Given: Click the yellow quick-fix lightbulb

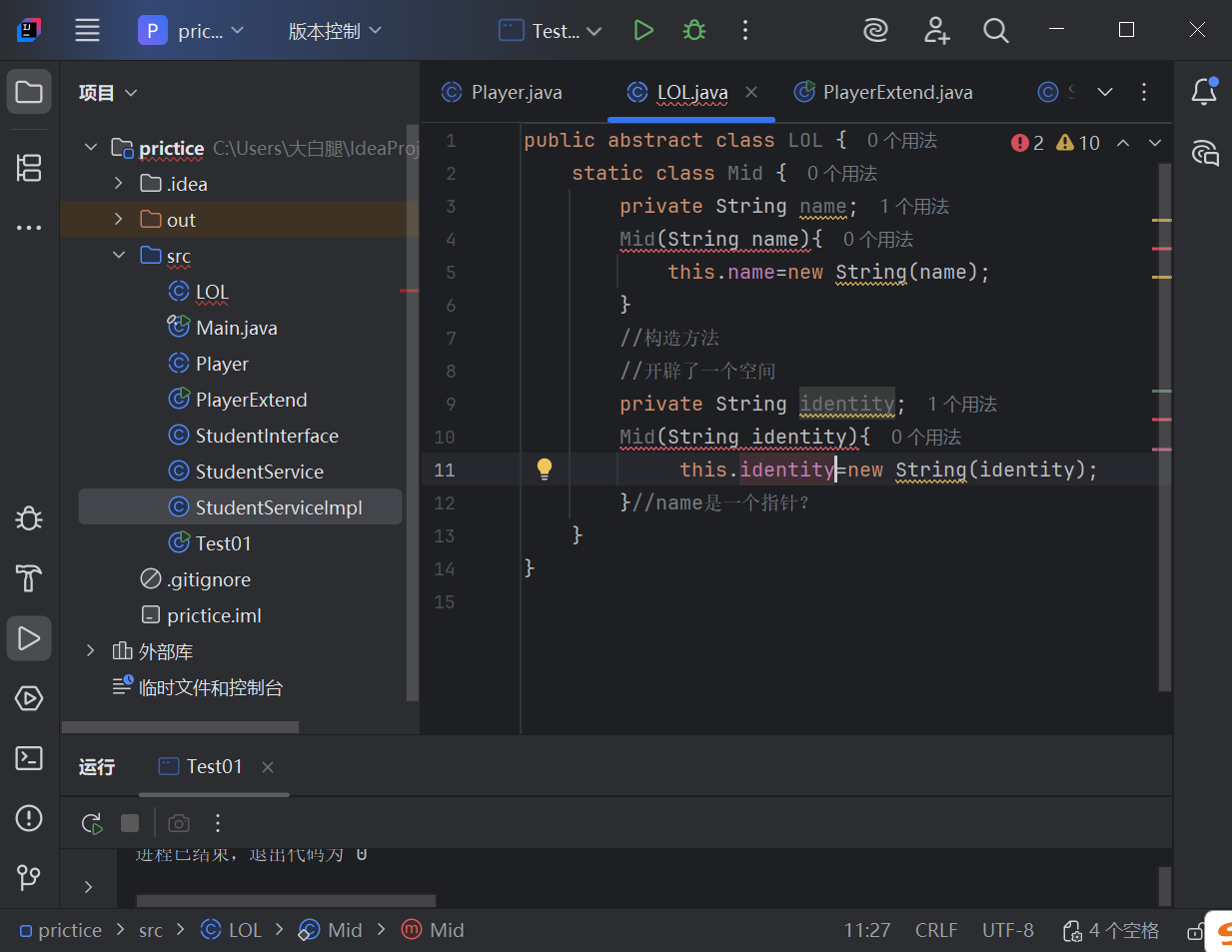Looking at the screenshot, I should point(545,469).
